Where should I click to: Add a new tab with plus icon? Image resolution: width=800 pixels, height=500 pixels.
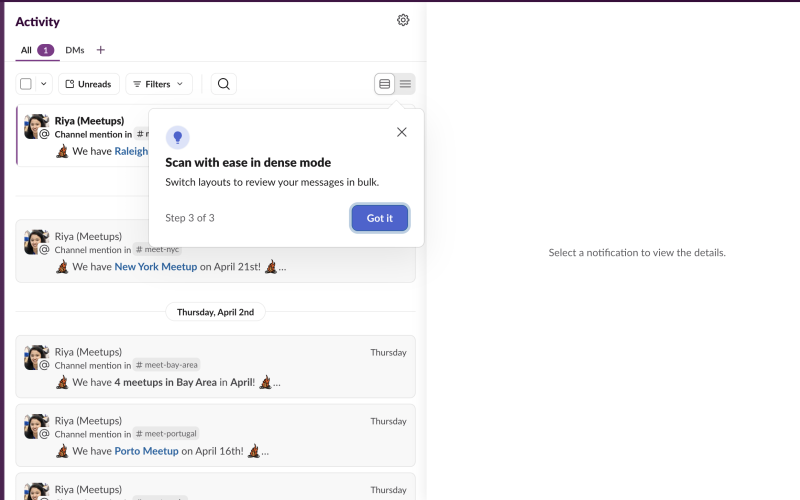click(x=100, y=50)
